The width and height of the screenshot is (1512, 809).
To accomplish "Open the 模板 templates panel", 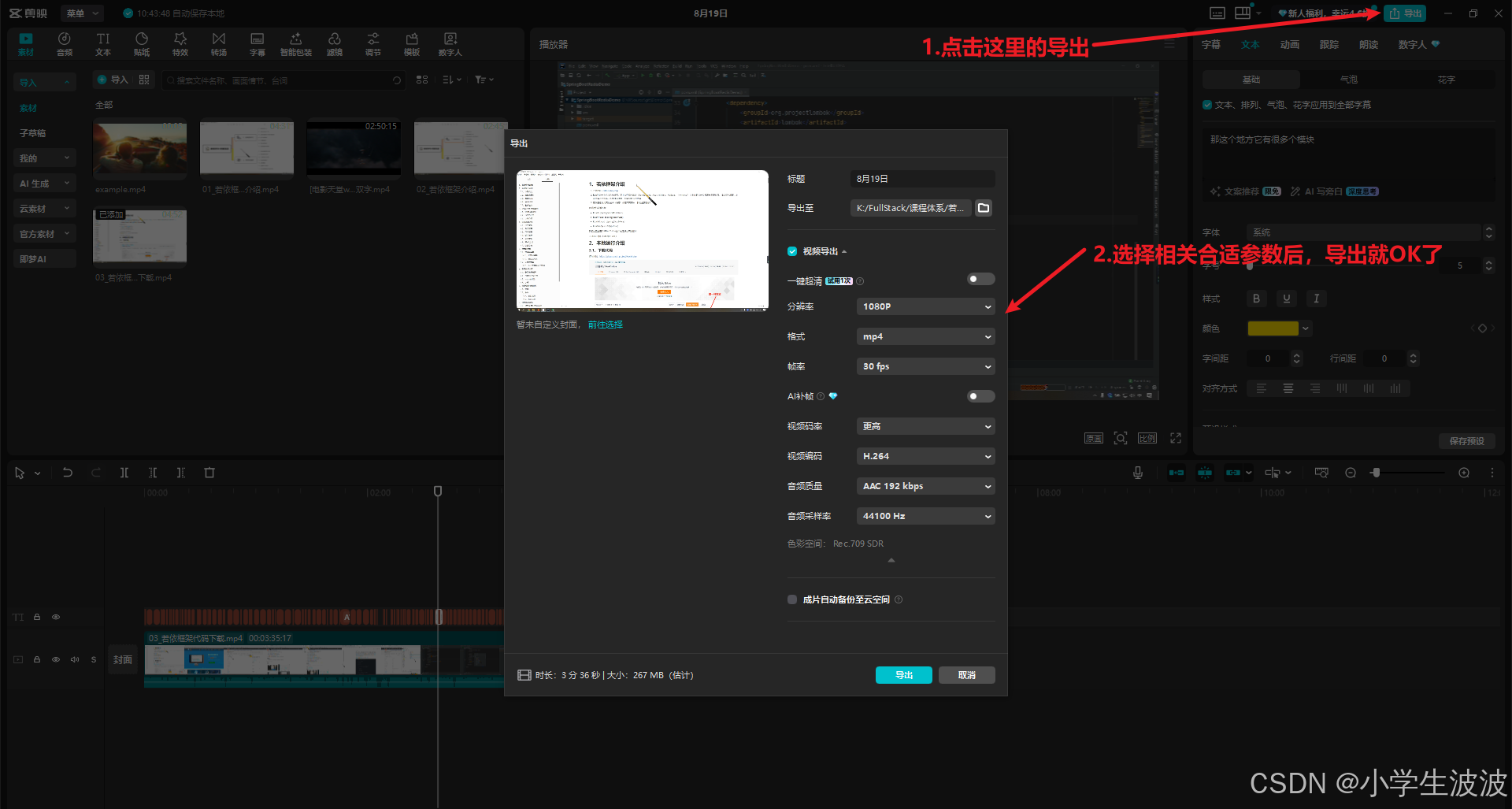I will pyautogui.click(x=412, y=44).
